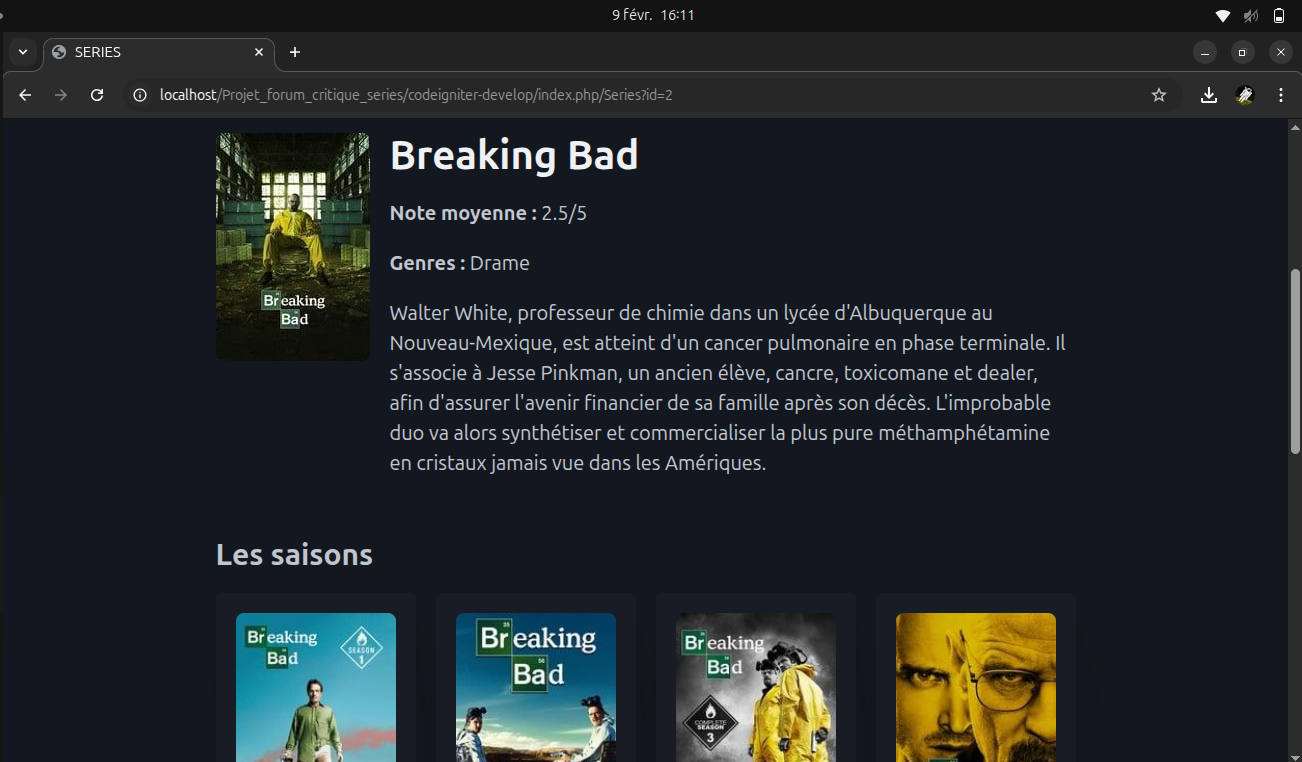This screenshot has width=1302, height=762.
Task: Expand the tab search dropdown arrow
Action: [23, 52]
